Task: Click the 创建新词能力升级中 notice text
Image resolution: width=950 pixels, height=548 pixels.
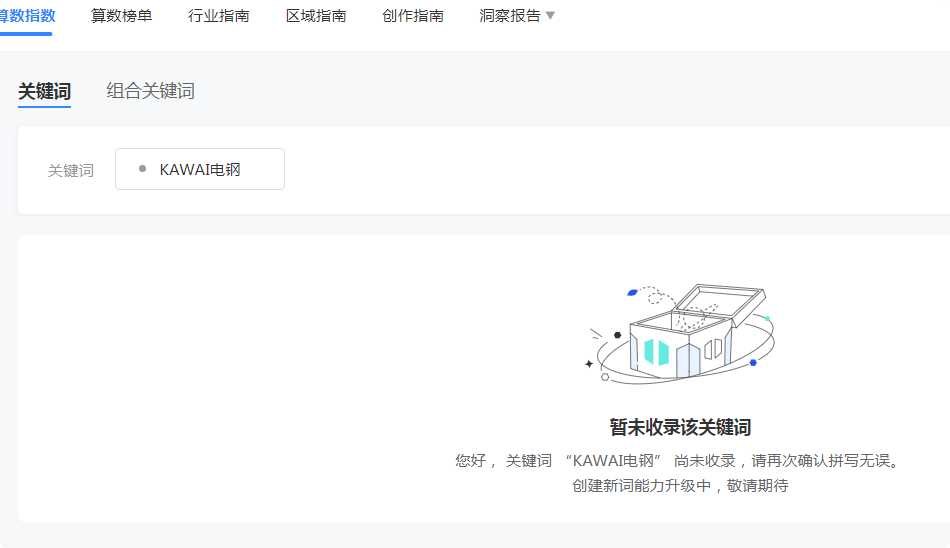Action: coord(680,486)
